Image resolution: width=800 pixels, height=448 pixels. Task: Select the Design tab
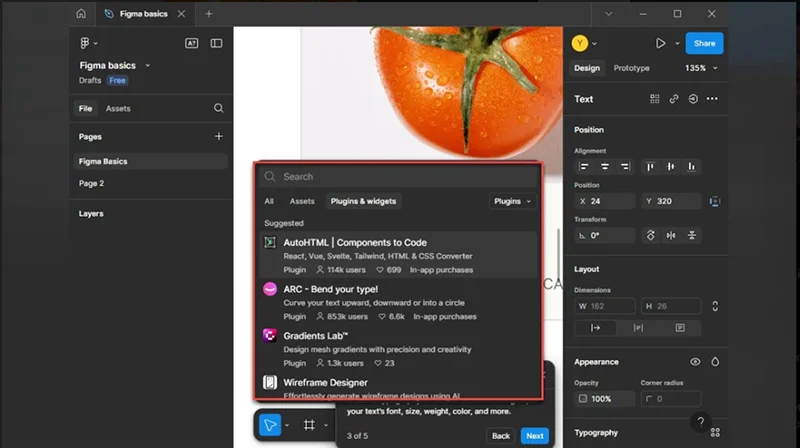pyautogui.click(x=587, y=68)
